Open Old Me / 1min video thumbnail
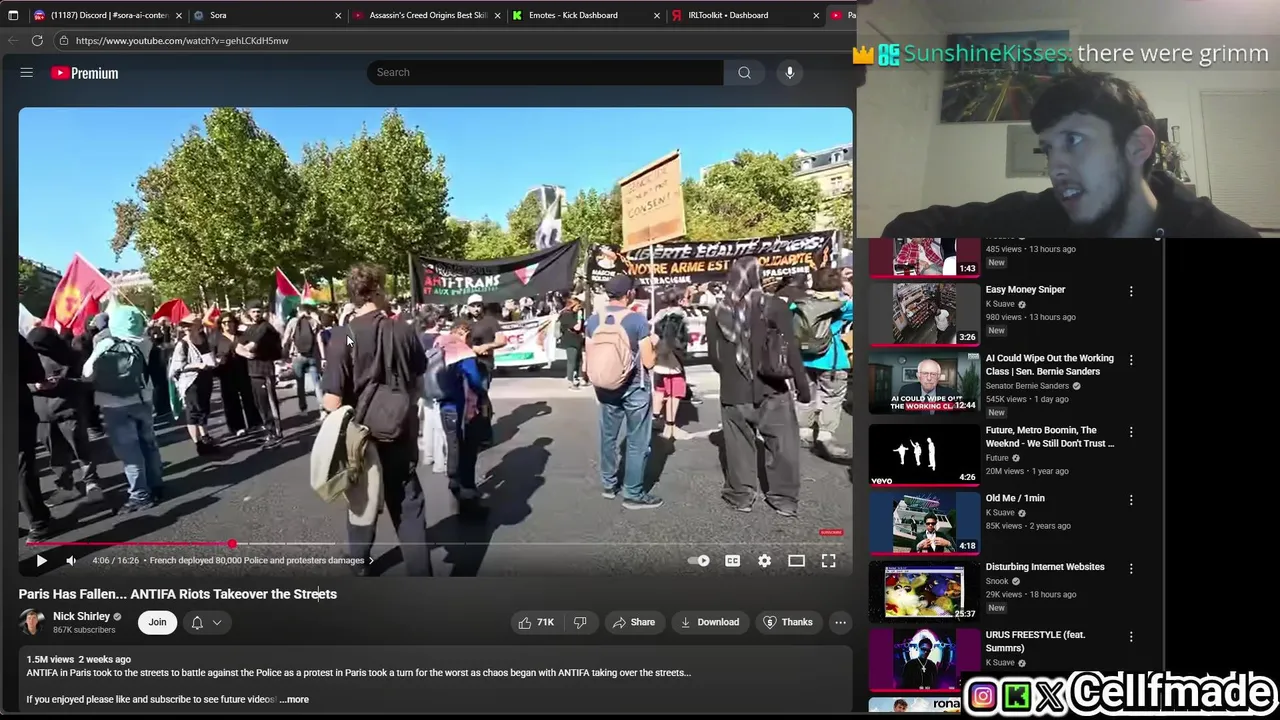The image size is (1280, 720). coord(924,522)
